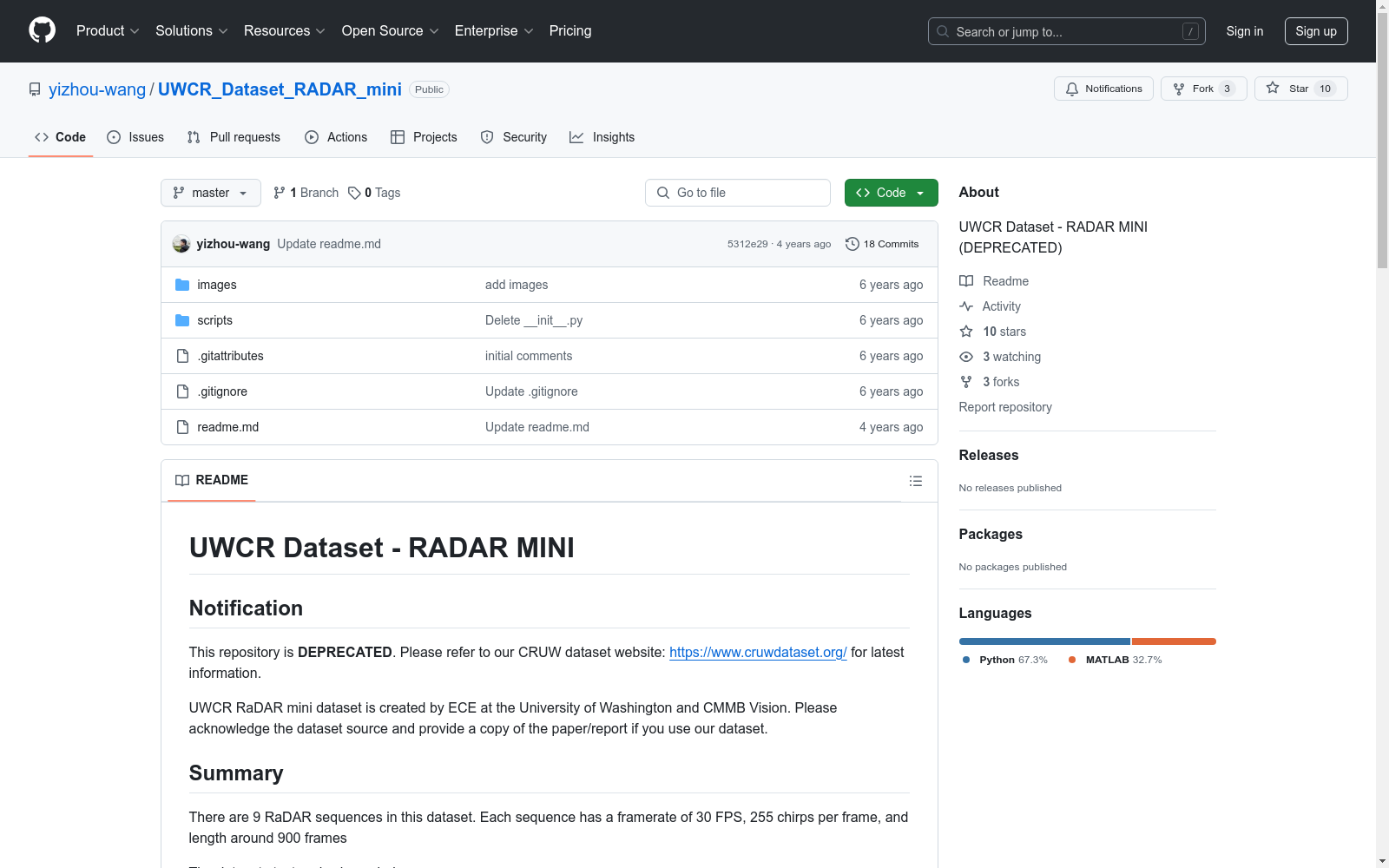
Task: Click the GitHub logo icon
Action: 42,30
